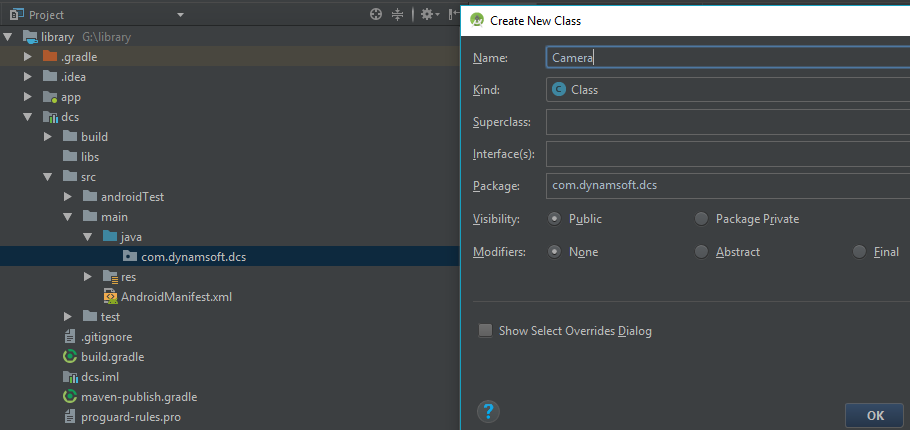The height and width of the screenshot is (430, 910).
Task: Collapse the dcs module node
Action: 29,117
